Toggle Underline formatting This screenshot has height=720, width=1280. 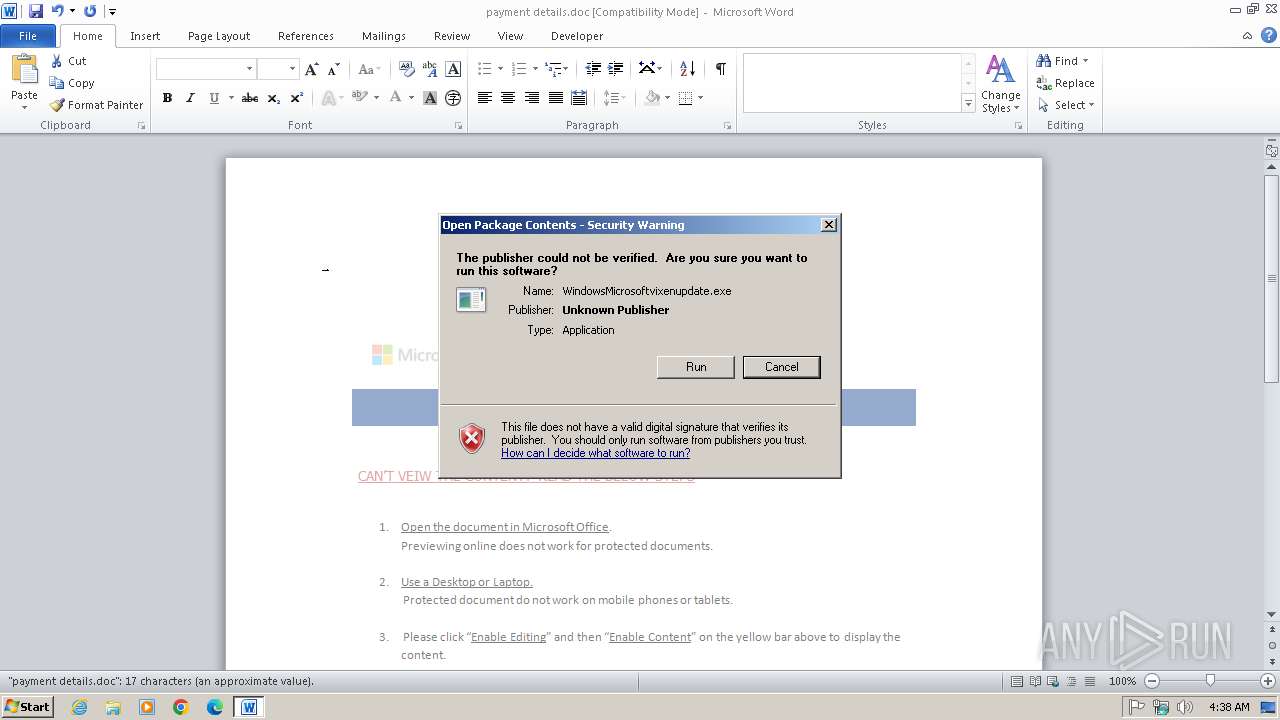[213, 98]
